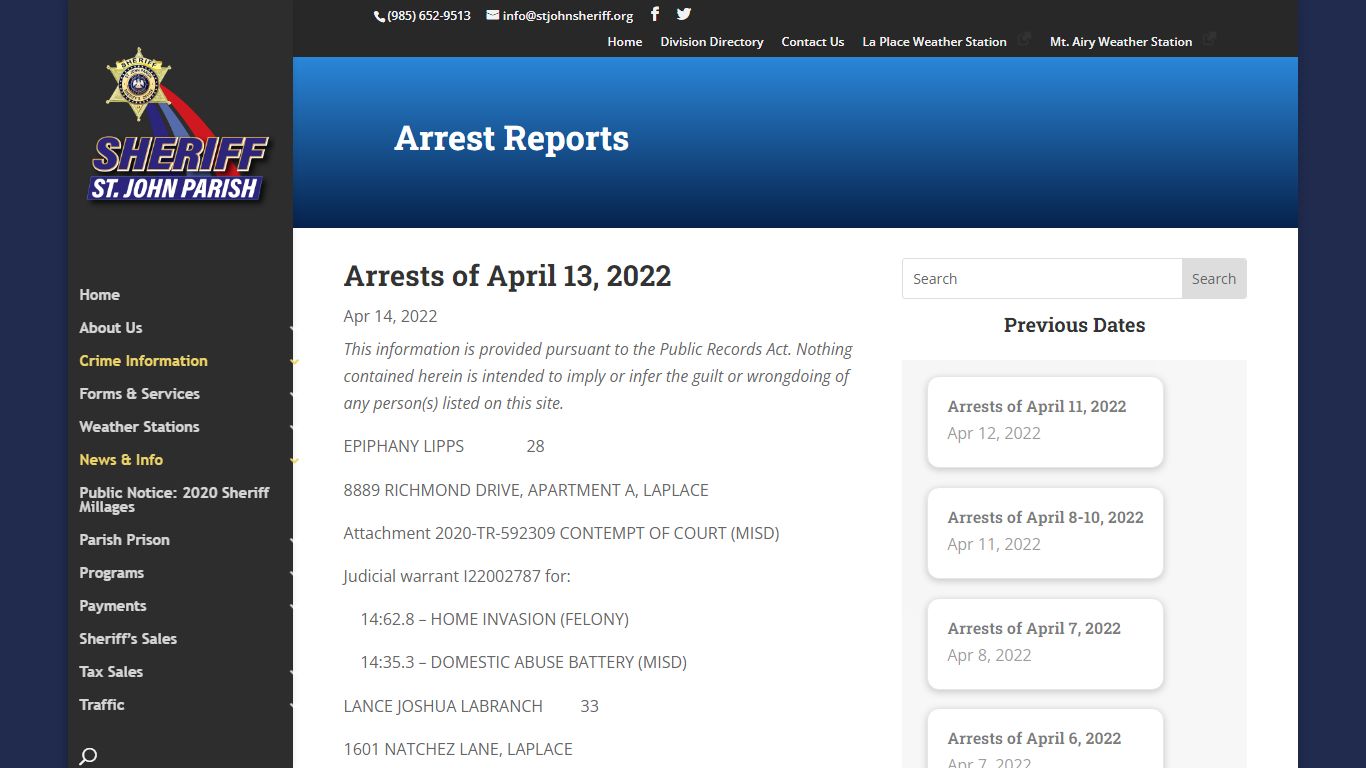The image size is (1366, 768).
Task: Expand the Weather Stations submenu arrow
Action: [x=292, y=427]
